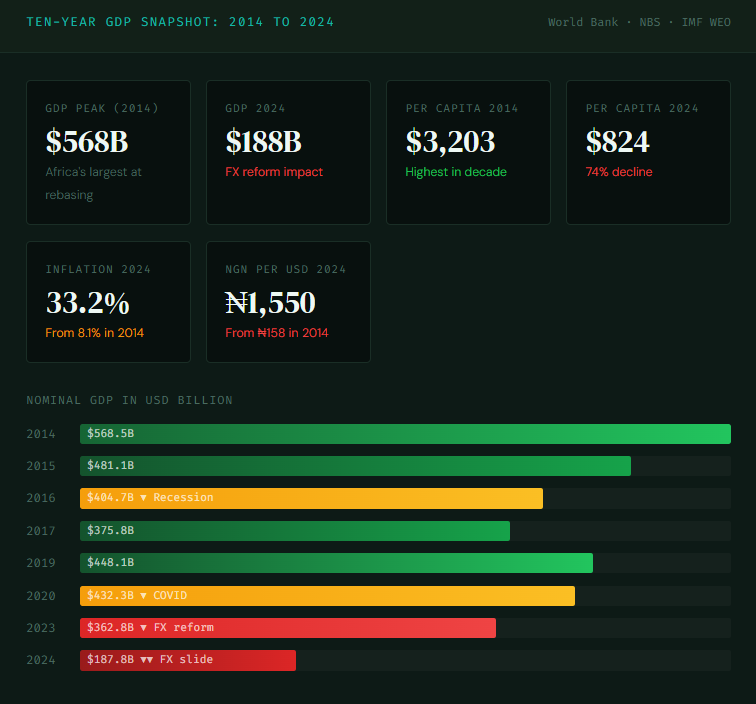Click the 'Highest in decade' green caption
The height and width of the screenshot is (704, 756).
[x=456, y=172]
